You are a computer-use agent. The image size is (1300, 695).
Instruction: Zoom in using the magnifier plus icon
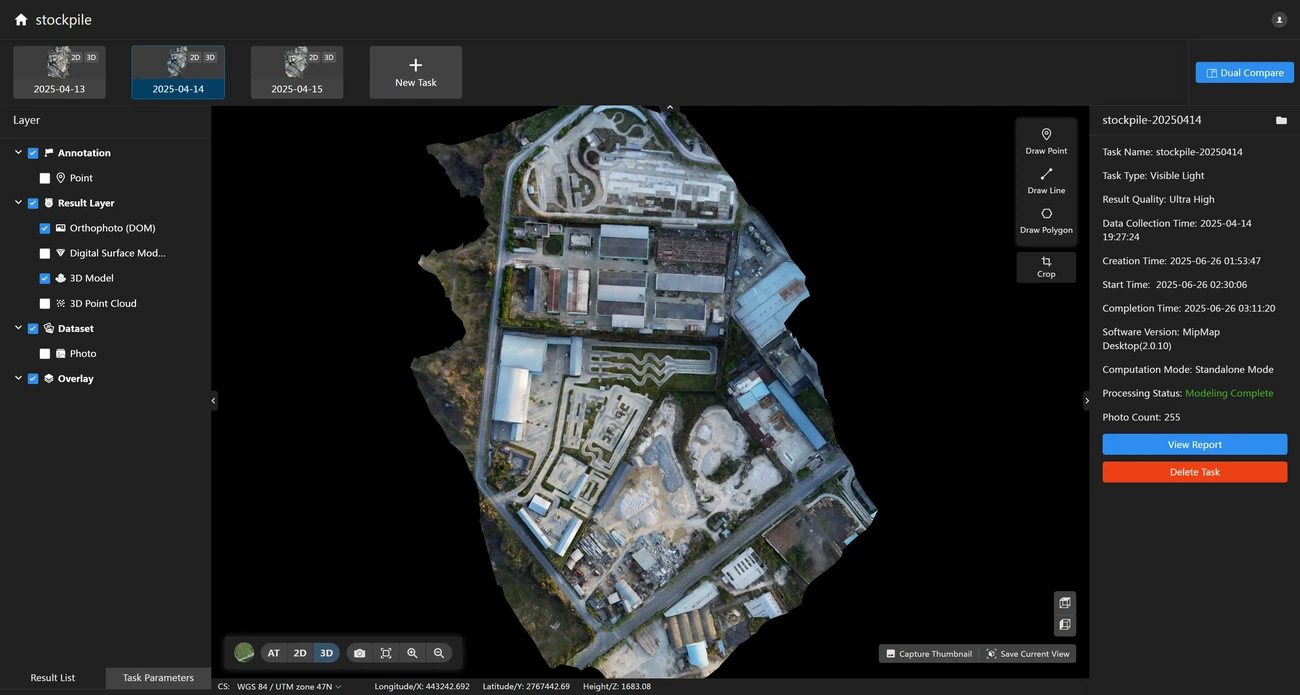point(412,653)
